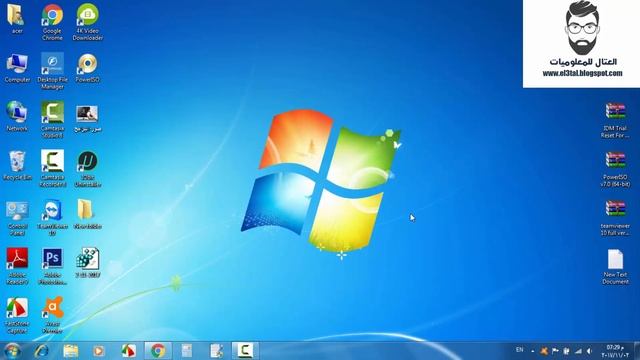Image resolution: width=640 pixels, height=360 pixels.
Task: Open Windows Media Player taskbar icon
Action: click(x=98, y=351)
